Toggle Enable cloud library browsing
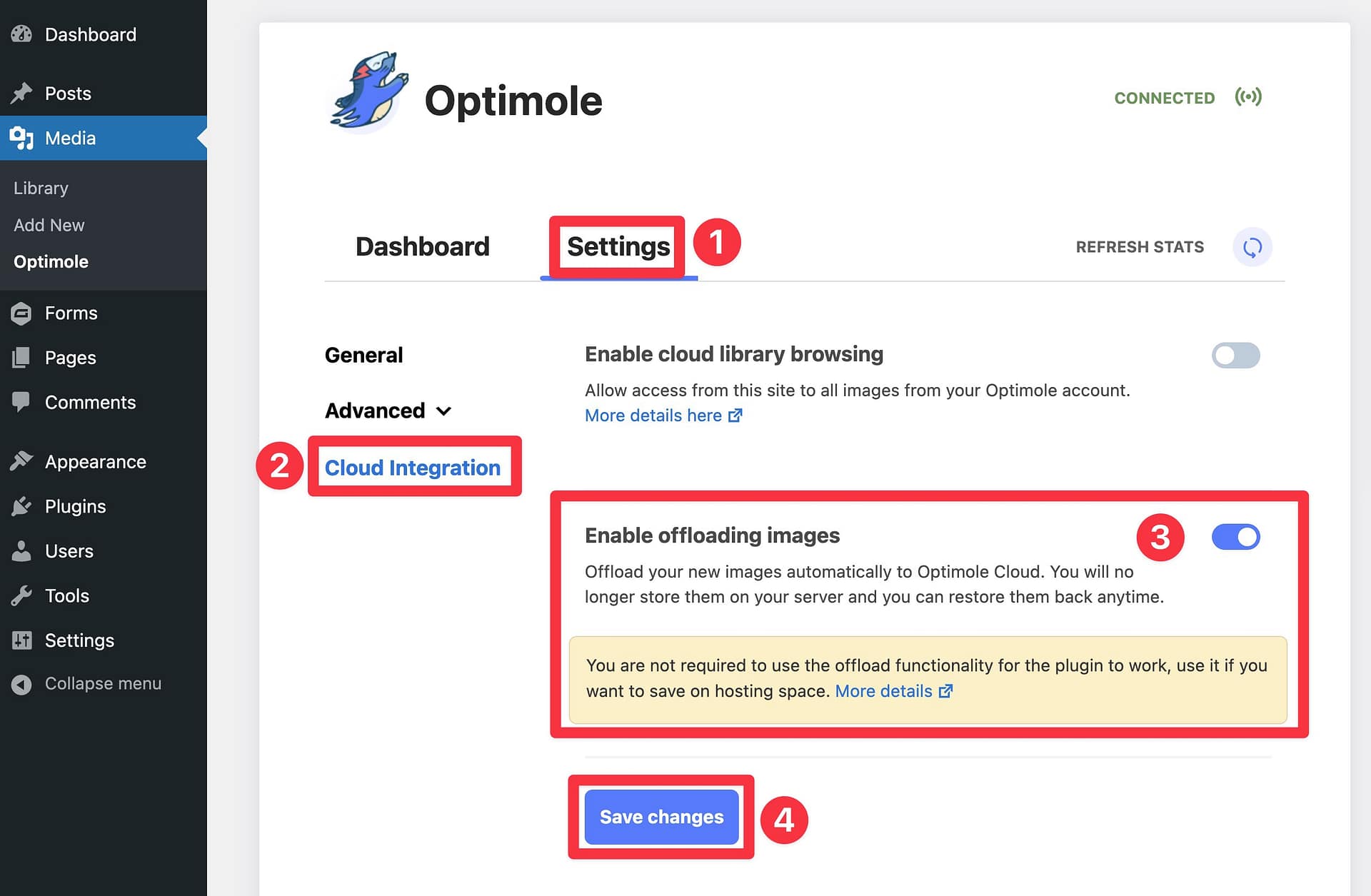Image resolution: width=1371 pixels, height=896 pixels. pos(1235,355)
